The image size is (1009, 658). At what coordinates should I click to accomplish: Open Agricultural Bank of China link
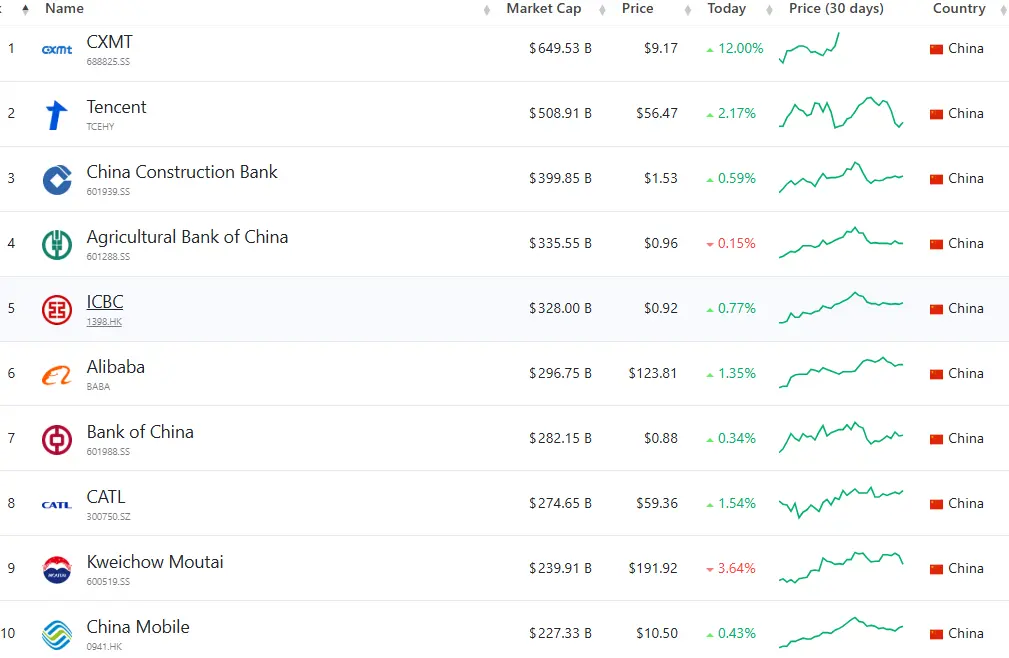point(187,237)
